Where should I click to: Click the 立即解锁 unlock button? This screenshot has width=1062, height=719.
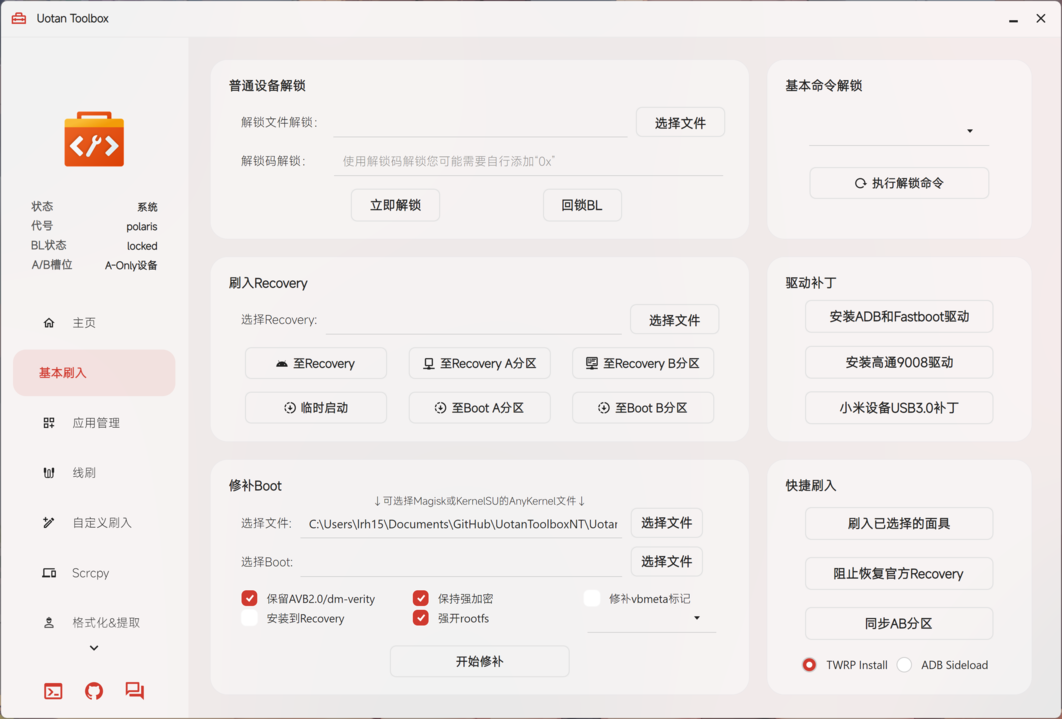395,204
